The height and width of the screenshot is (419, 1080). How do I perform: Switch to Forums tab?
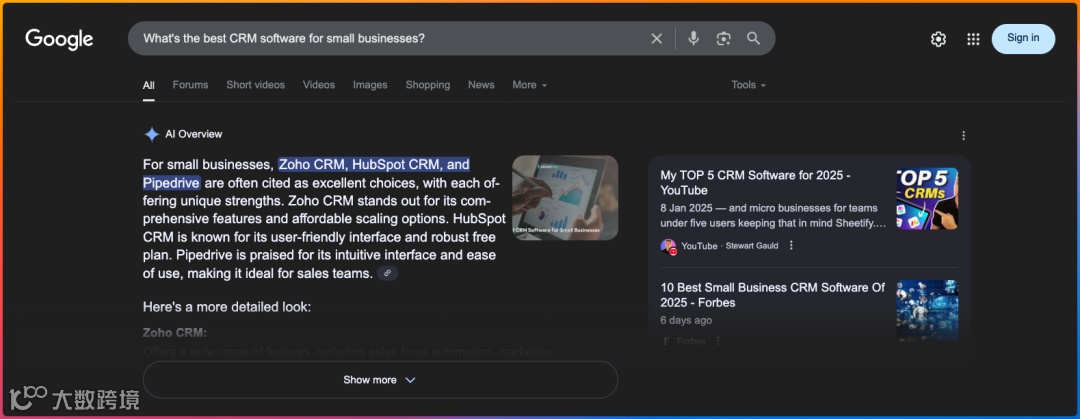(x=190, y=85)
